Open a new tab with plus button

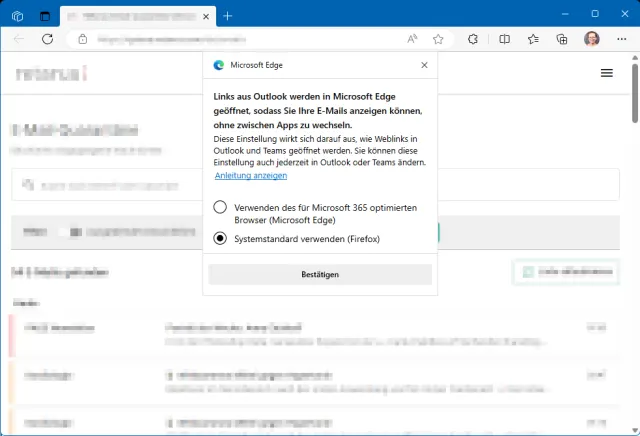[228, 16]
